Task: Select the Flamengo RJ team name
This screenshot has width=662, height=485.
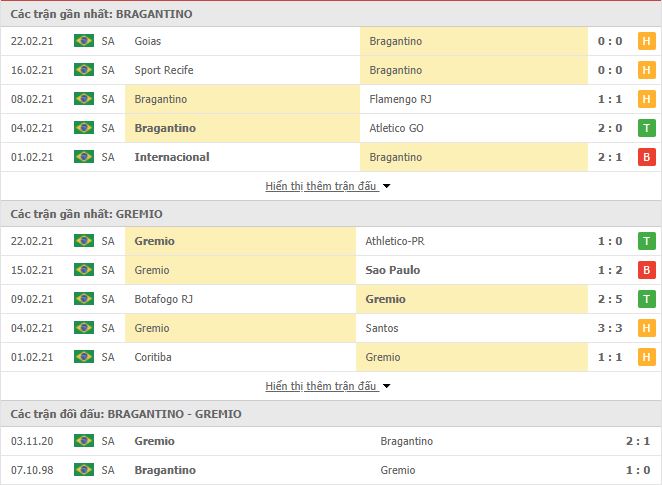Action: [x=400, y=99]
